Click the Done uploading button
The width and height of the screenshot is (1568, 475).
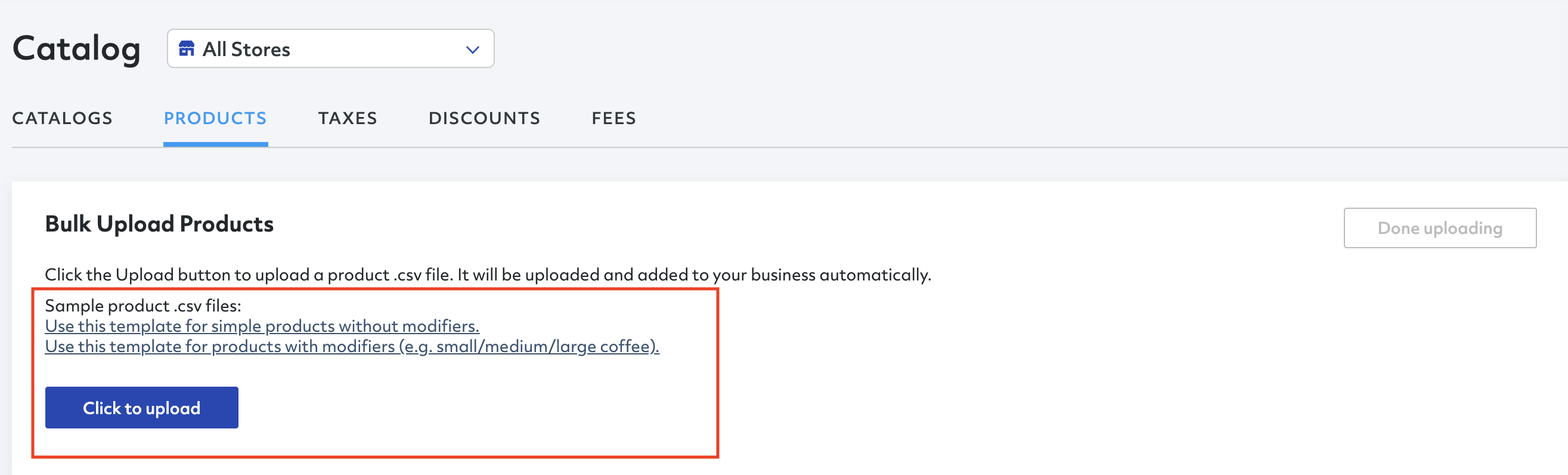pos(1440,228)
